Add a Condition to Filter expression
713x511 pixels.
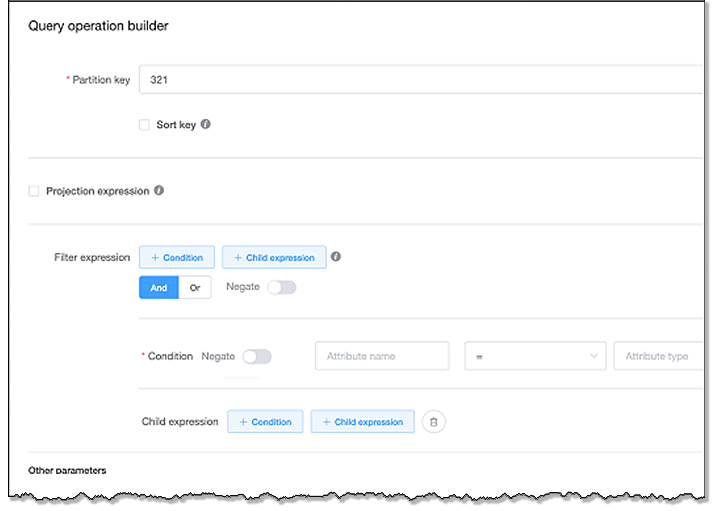point(177,258)
